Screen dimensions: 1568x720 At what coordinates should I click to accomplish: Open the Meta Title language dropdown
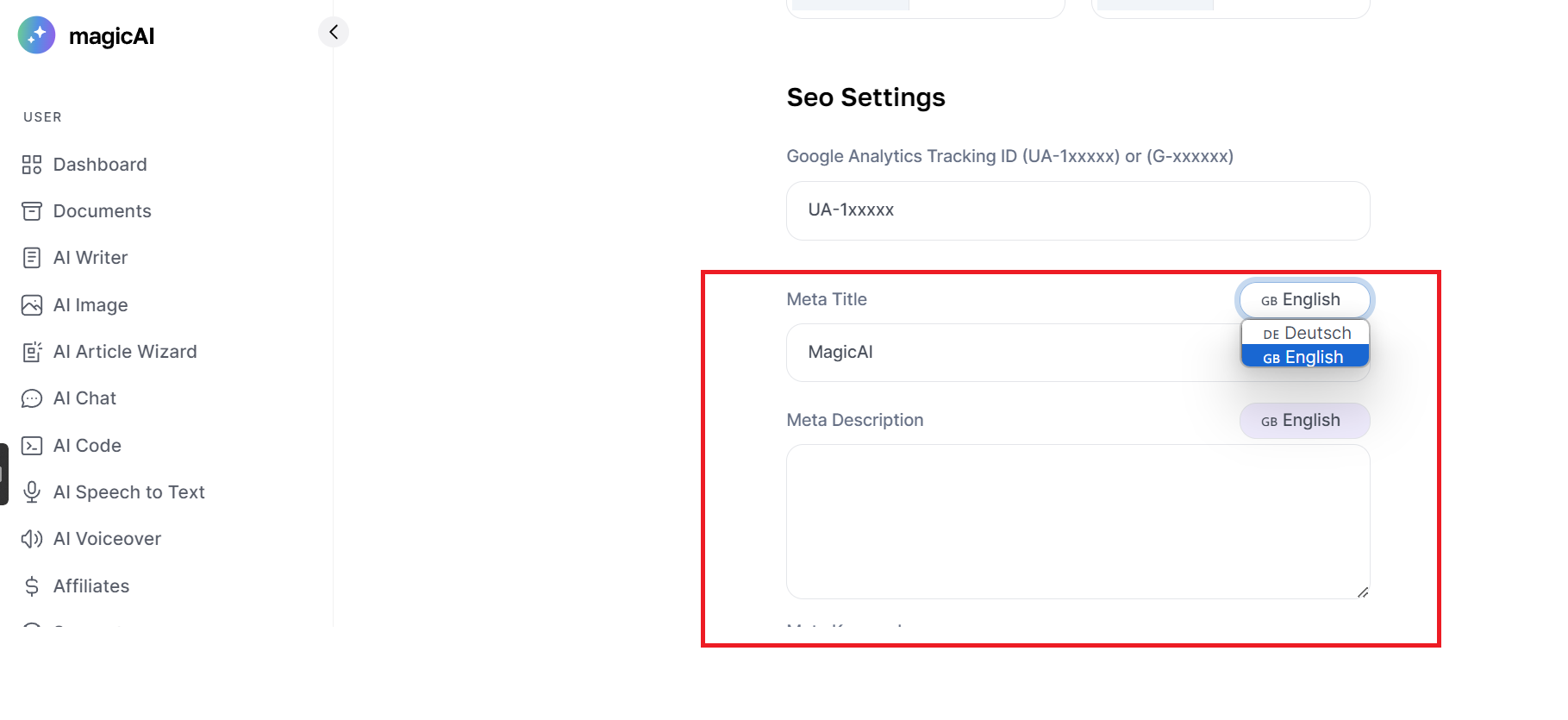click(1304, 300)
